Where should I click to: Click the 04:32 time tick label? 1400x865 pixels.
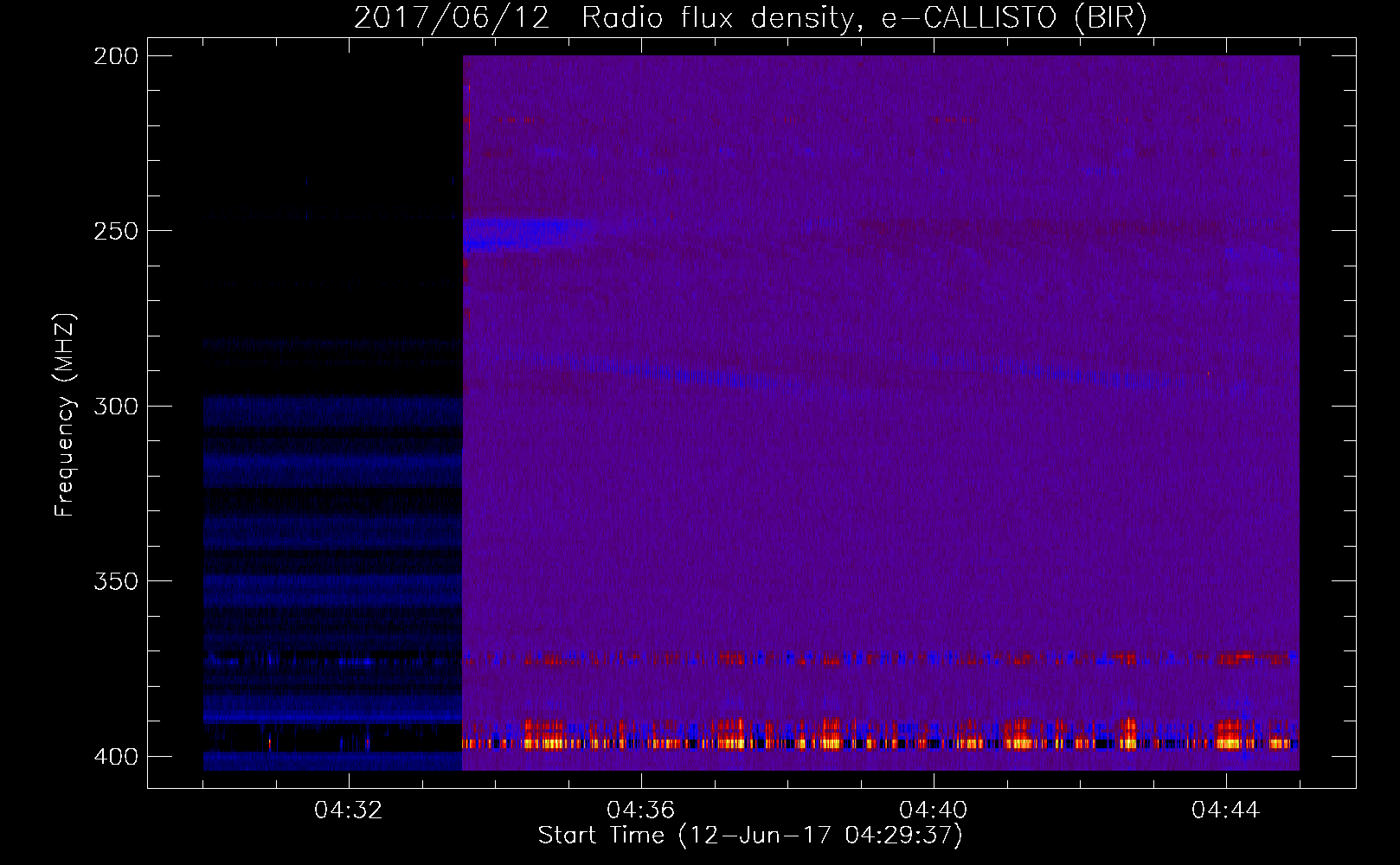click(349, 811)
